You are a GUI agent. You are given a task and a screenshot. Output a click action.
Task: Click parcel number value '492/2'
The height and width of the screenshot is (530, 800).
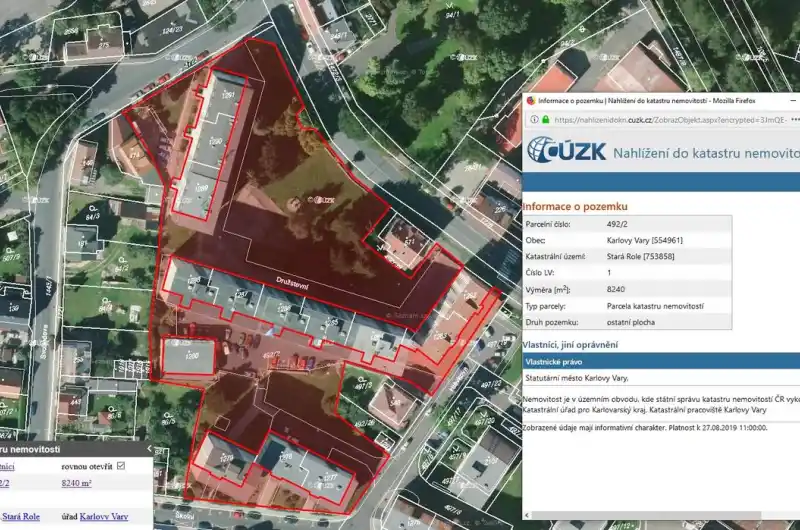click(617, 224)
